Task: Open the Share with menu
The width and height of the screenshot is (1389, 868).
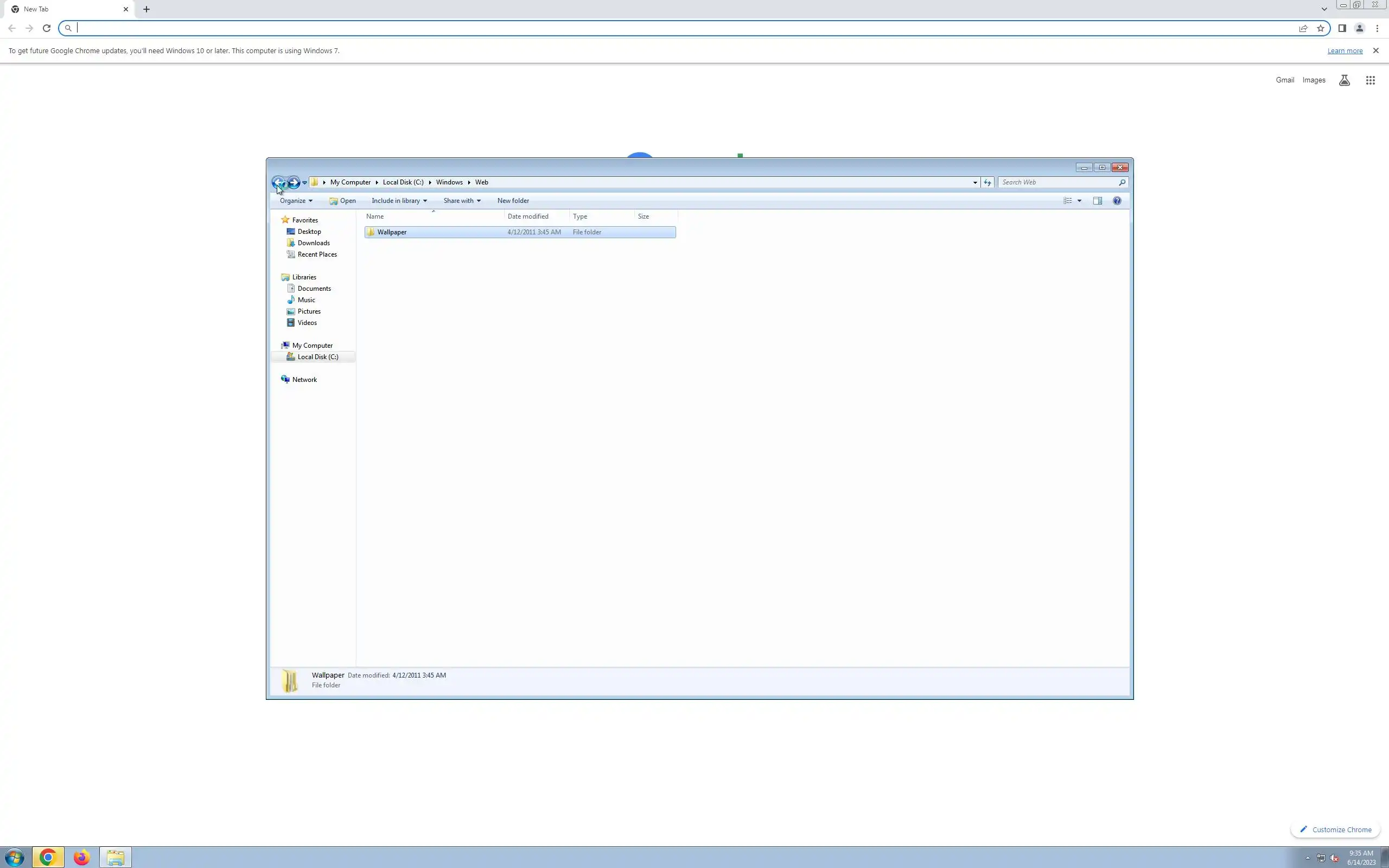Action: click(462, 200)
